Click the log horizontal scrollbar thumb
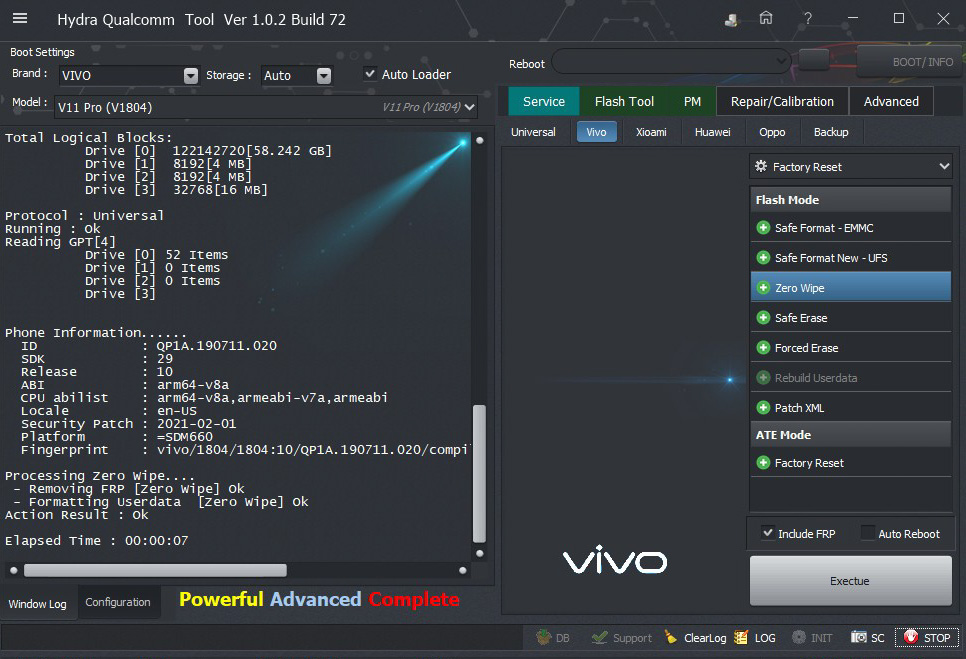Image resolution: width=966 pixels, height=659 pixels. pyautogui.click(x=155, y=570)
